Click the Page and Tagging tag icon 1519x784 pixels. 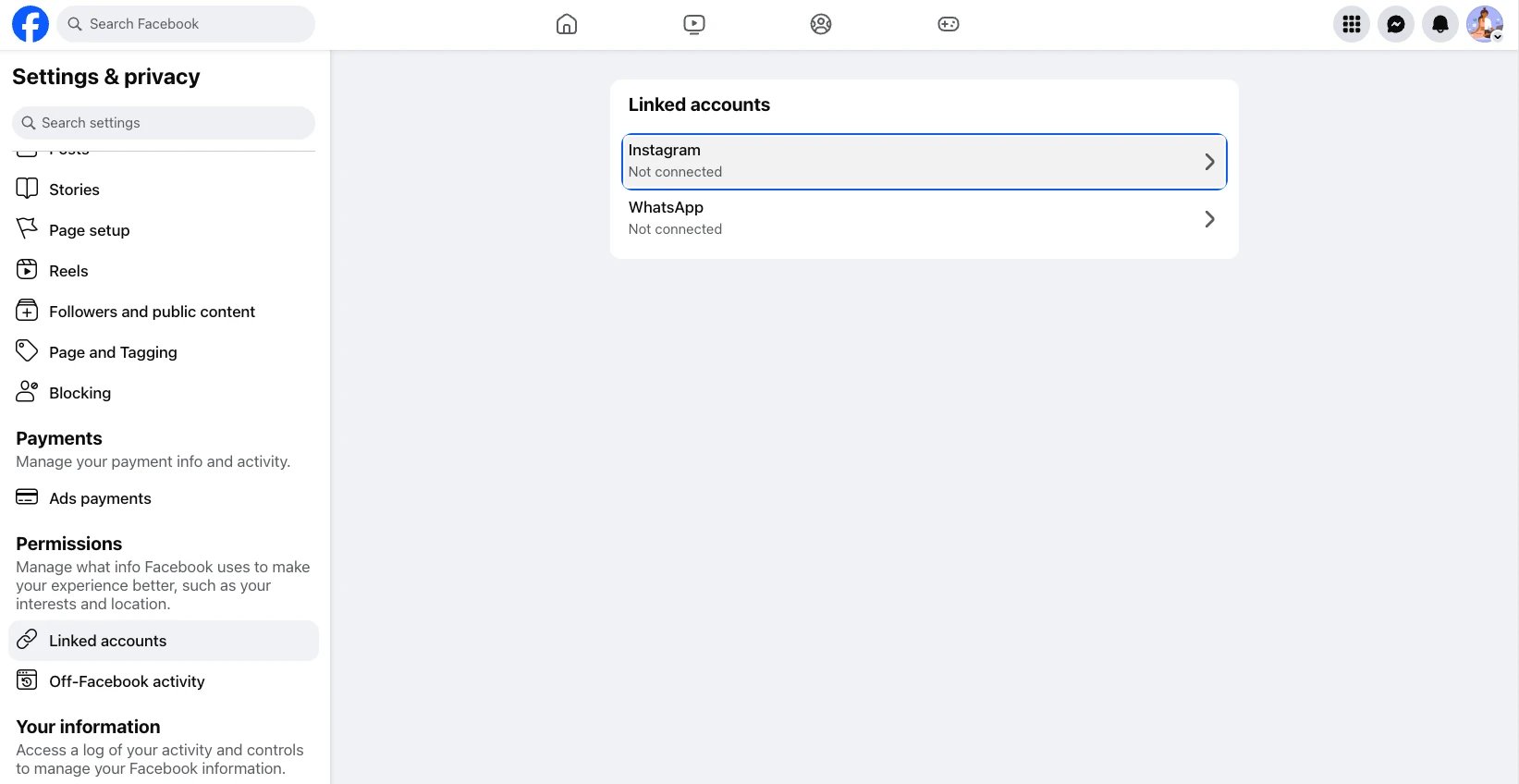(27, 351)
